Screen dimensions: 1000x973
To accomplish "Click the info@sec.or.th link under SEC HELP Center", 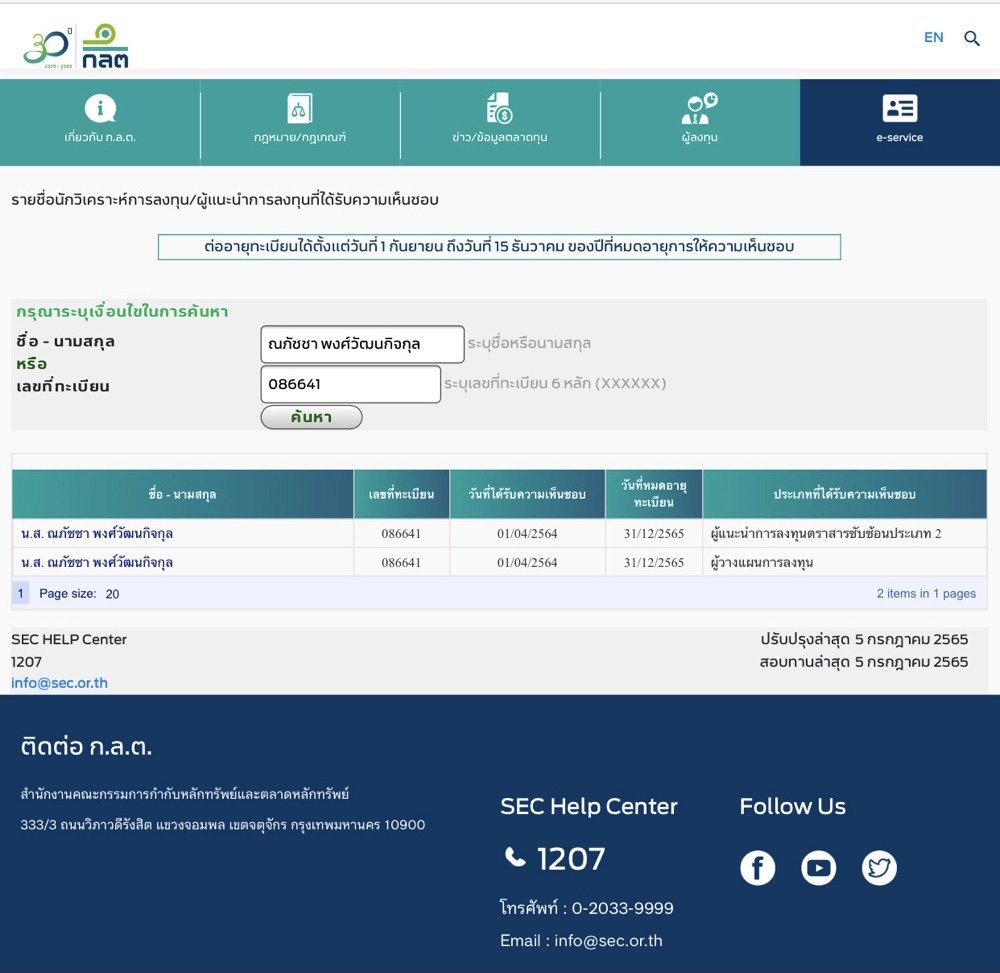I will [59, 683].
